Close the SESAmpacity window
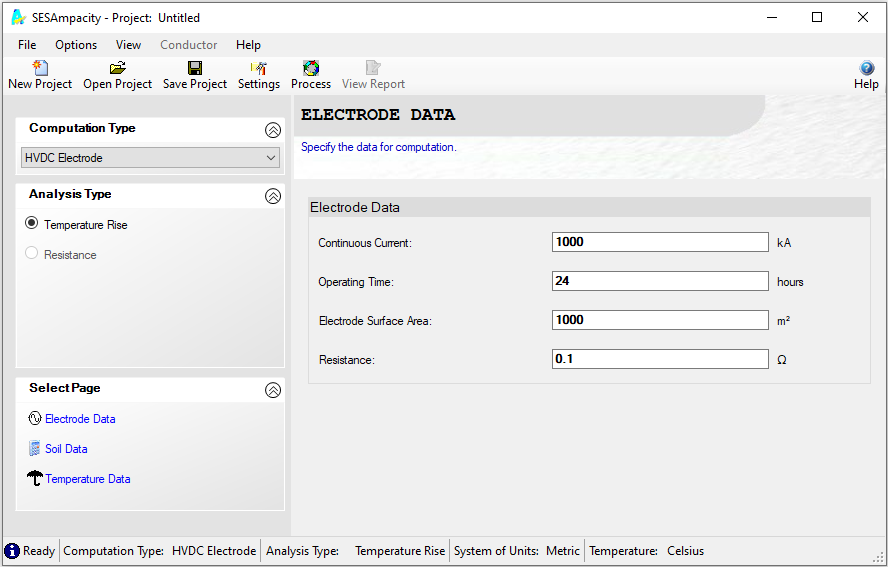The image size is (890, 569). click(x=863, y=18)
